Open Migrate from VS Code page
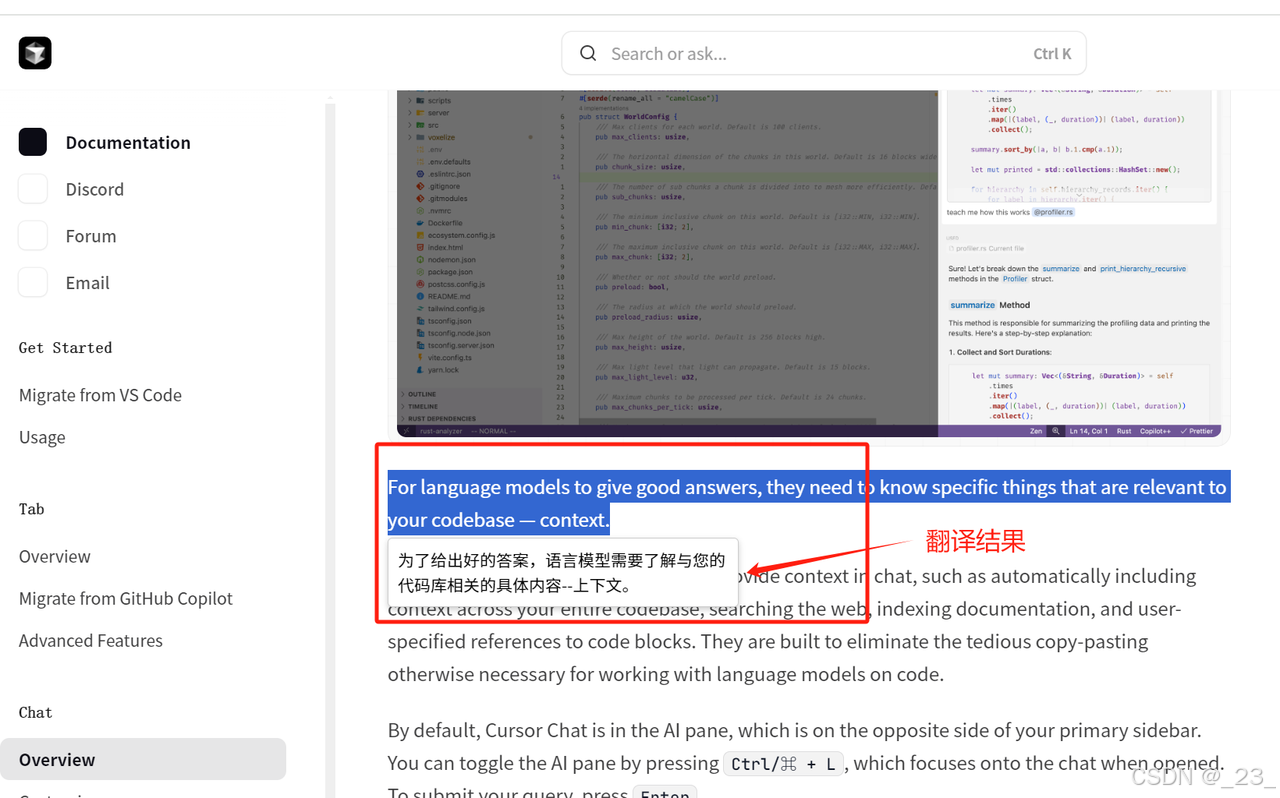This screenshot has width=1280, height=798. pos(100,395)
